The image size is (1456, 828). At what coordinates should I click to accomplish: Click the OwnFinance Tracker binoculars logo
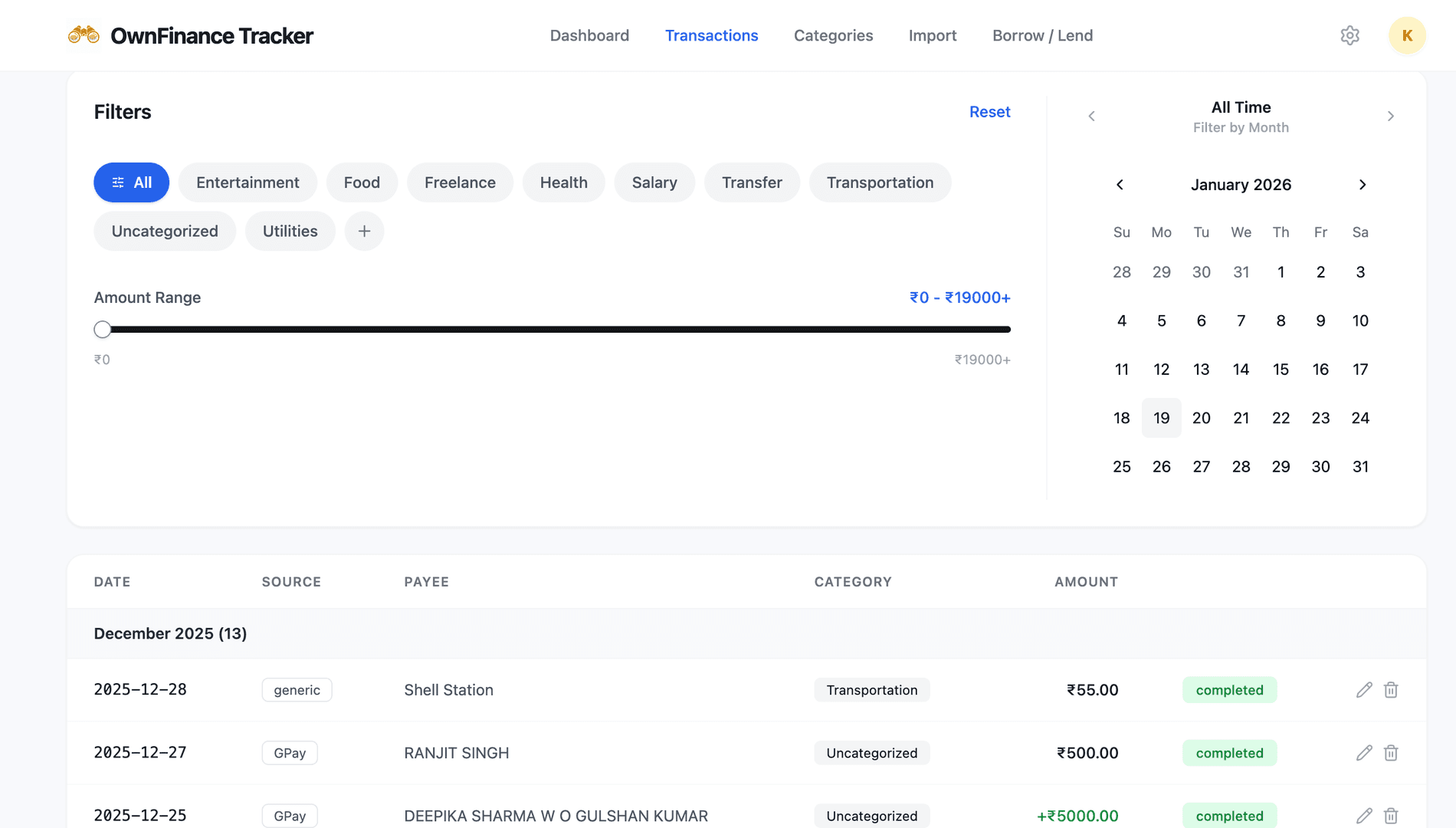[84, 34]
